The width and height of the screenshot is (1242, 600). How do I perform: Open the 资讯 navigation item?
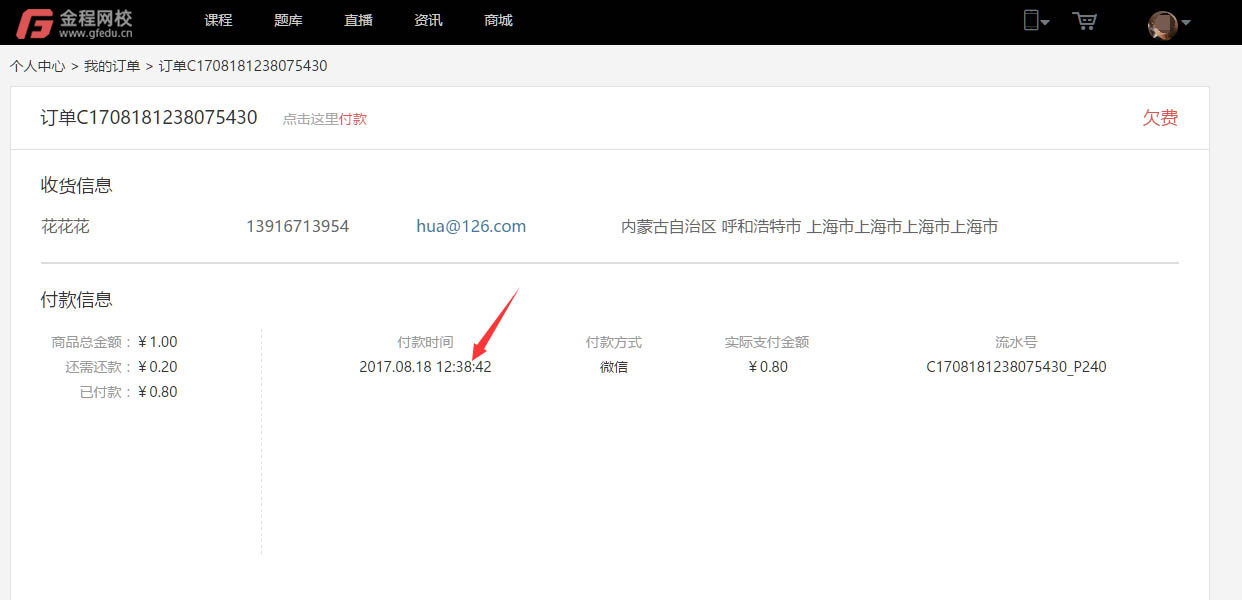(428, 21)
